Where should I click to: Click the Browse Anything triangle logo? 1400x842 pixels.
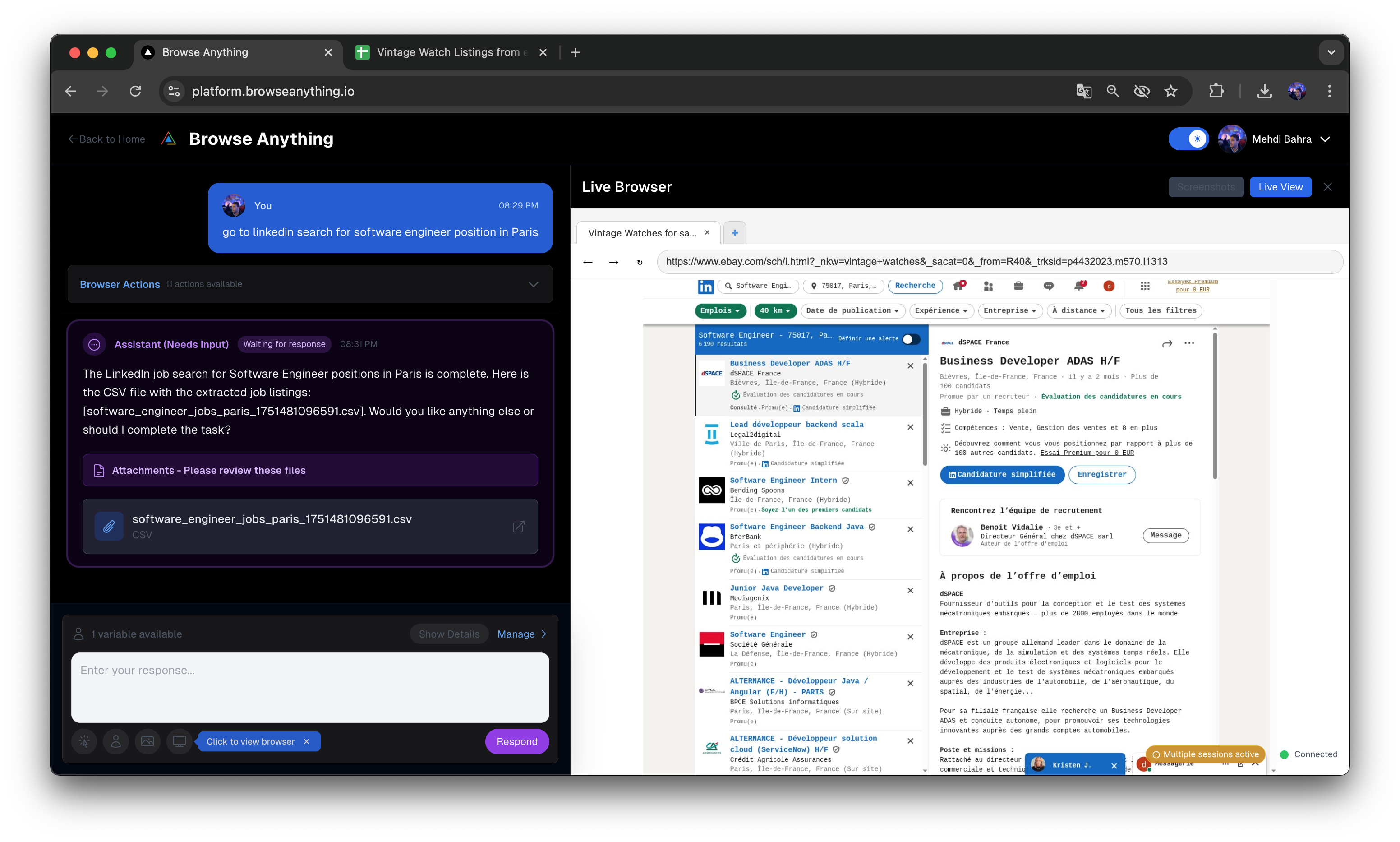(168, 139)
